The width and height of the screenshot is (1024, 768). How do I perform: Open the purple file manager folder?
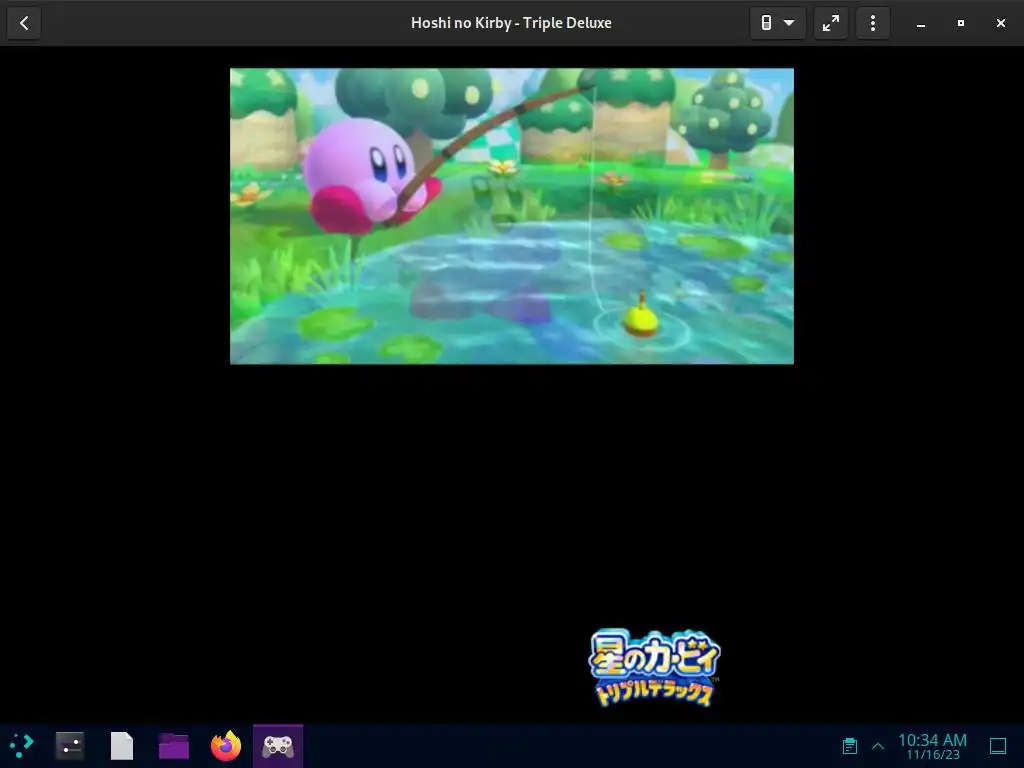[174, 746]
